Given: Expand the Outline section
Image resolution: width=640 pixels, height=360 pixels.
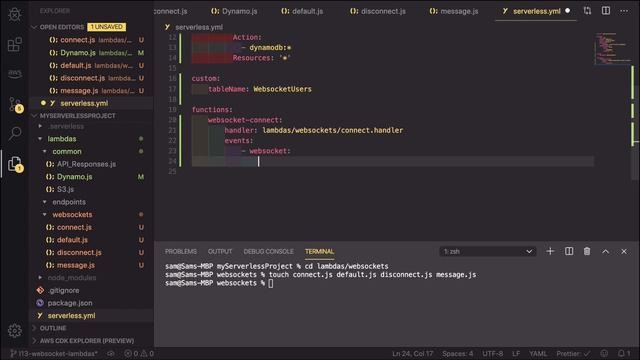Looking at the screenshot, I should point(53,328).
